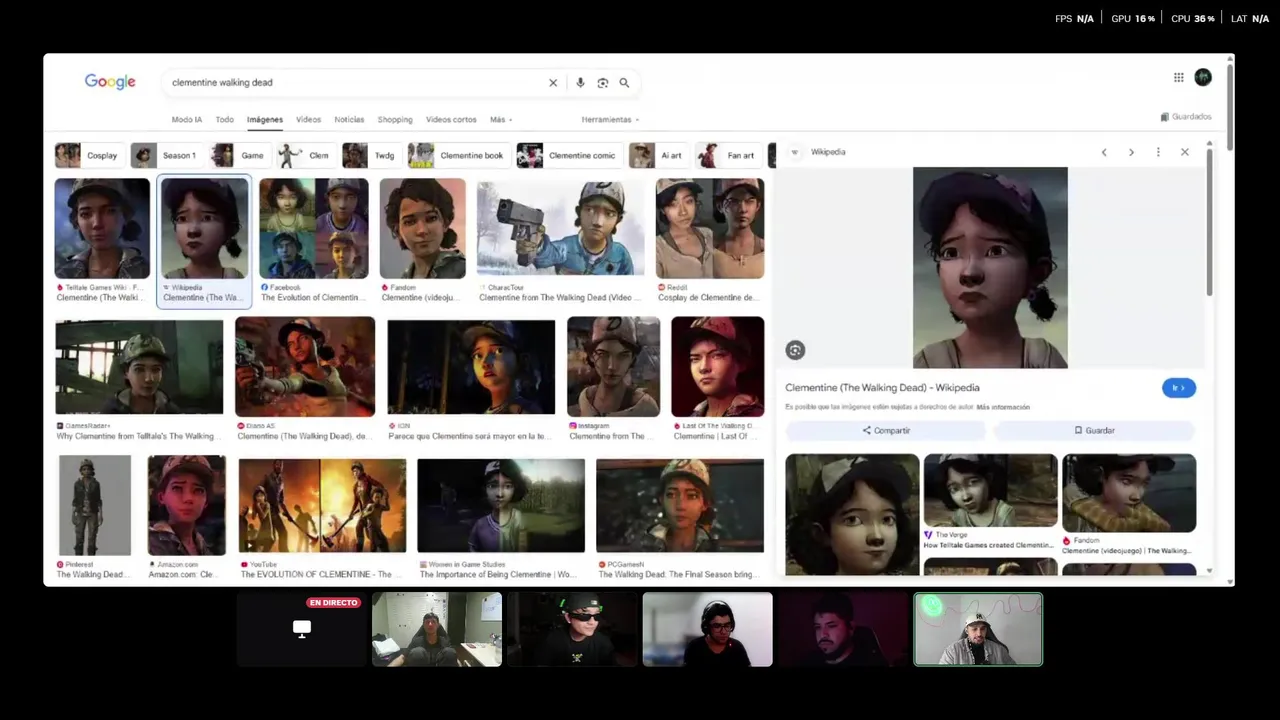Switch to Videos tab

[309, 119]
